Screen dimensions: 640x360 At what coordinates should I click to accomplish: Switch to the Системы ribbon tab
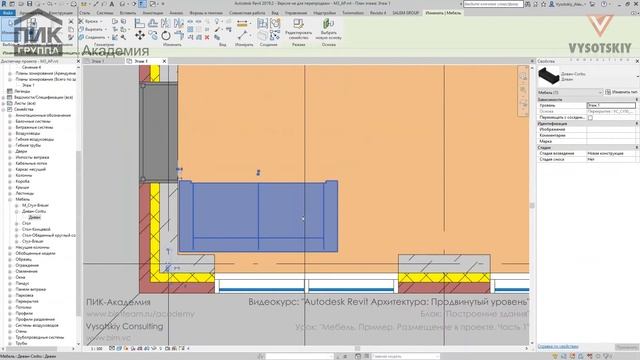point(105,13)
